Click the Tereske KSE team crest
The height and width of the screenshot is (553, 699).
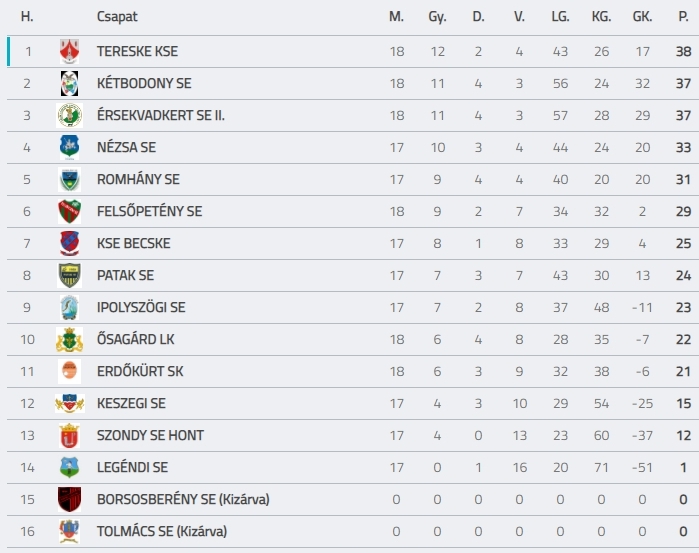pos(70,51)
